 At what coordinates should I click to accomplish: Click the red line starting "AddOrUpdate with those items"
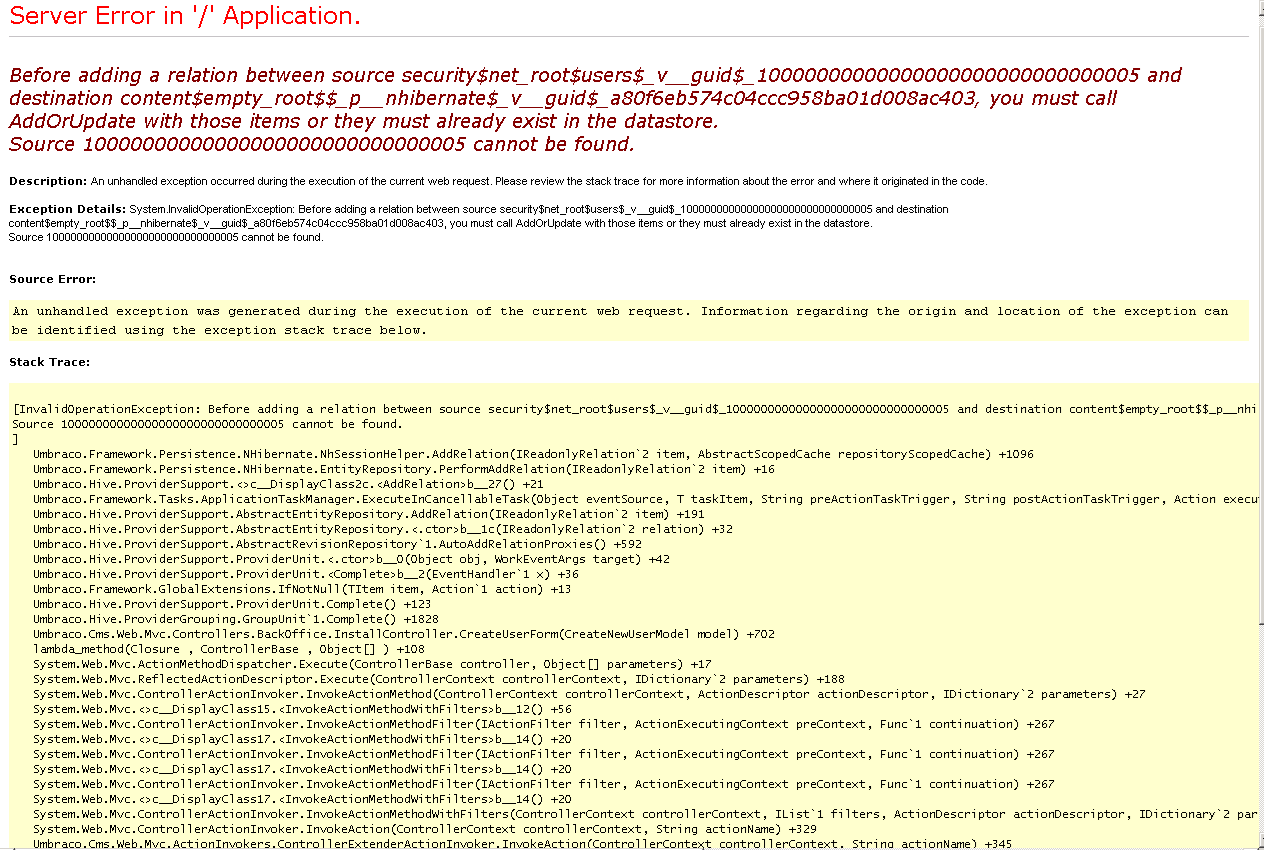coord(364,121)
